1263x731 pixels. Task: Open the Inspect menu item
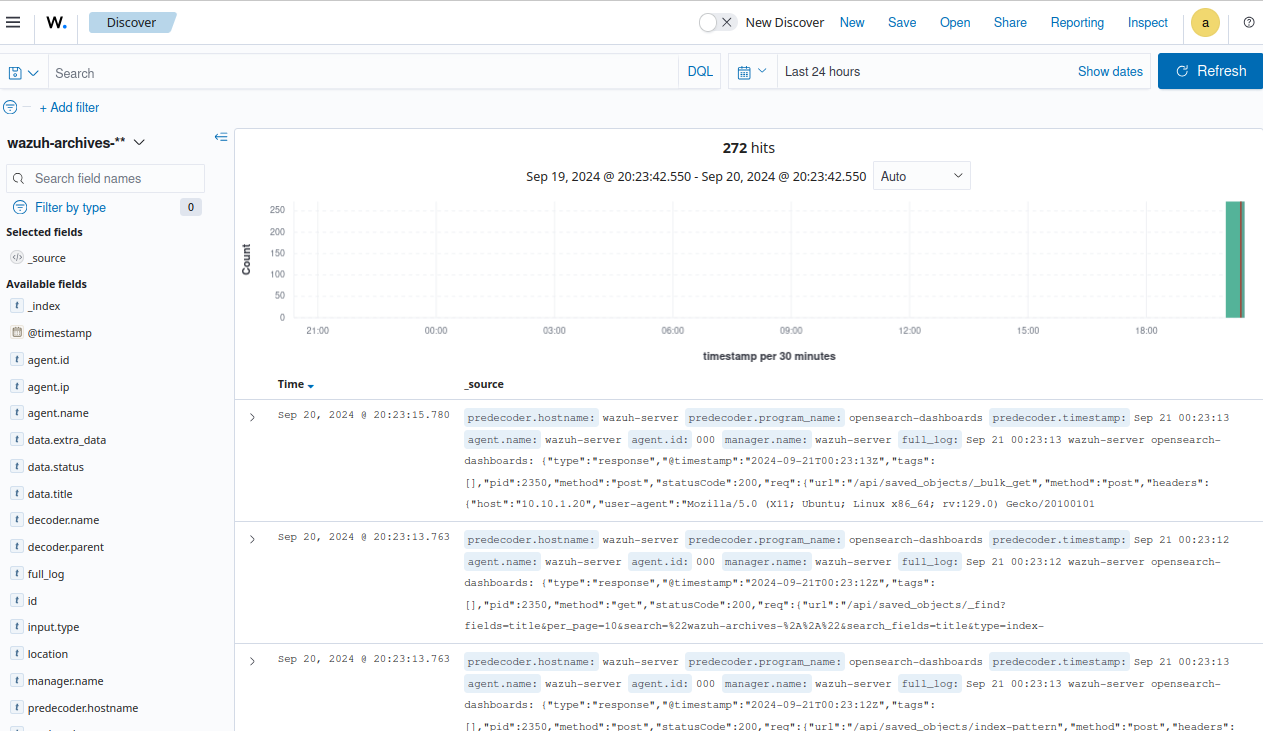(x=1147, y=22)
